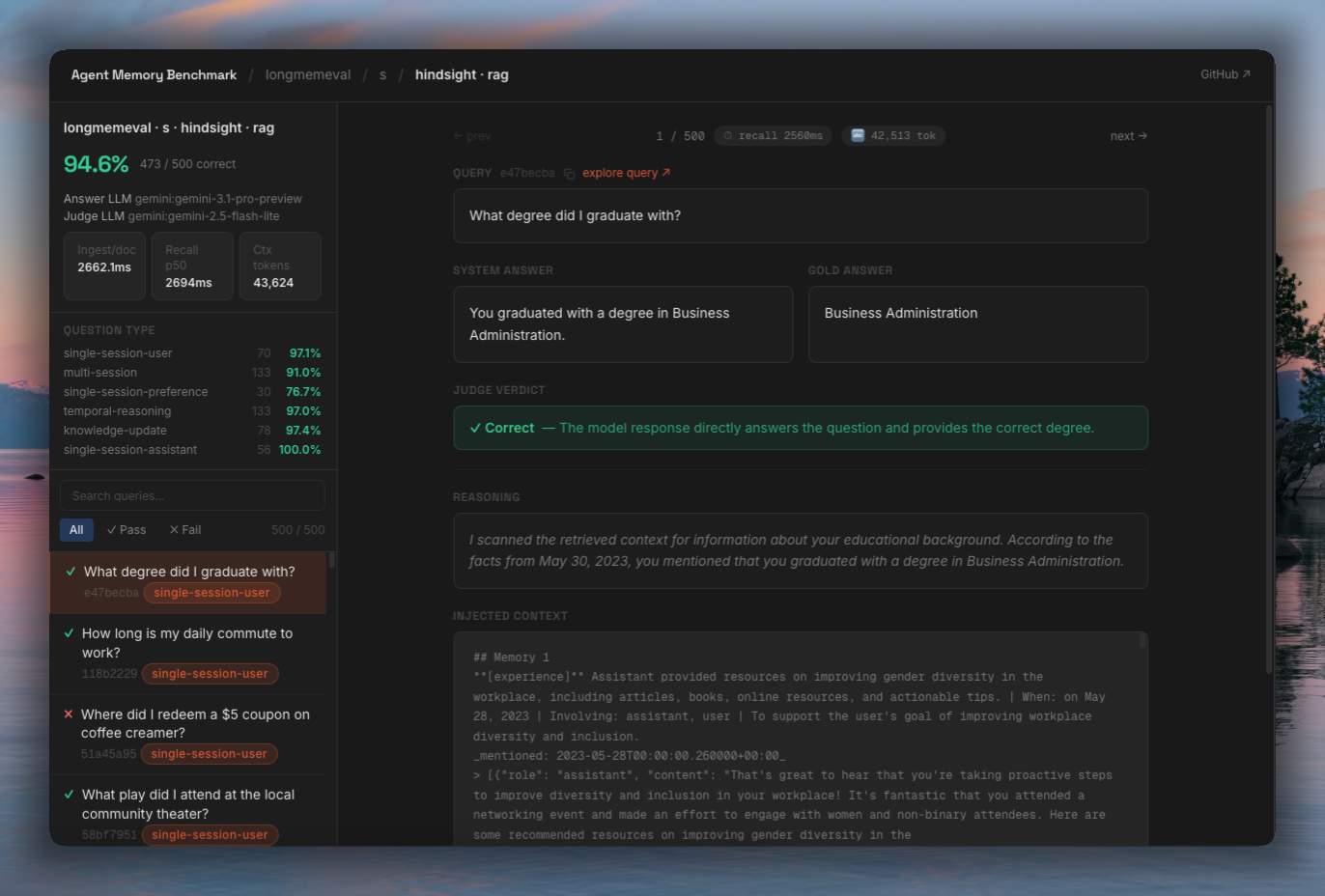Open the longmemeval breadcrumb
The image size is (1325, 896).
pyautogui.click(x=308, y=75)
